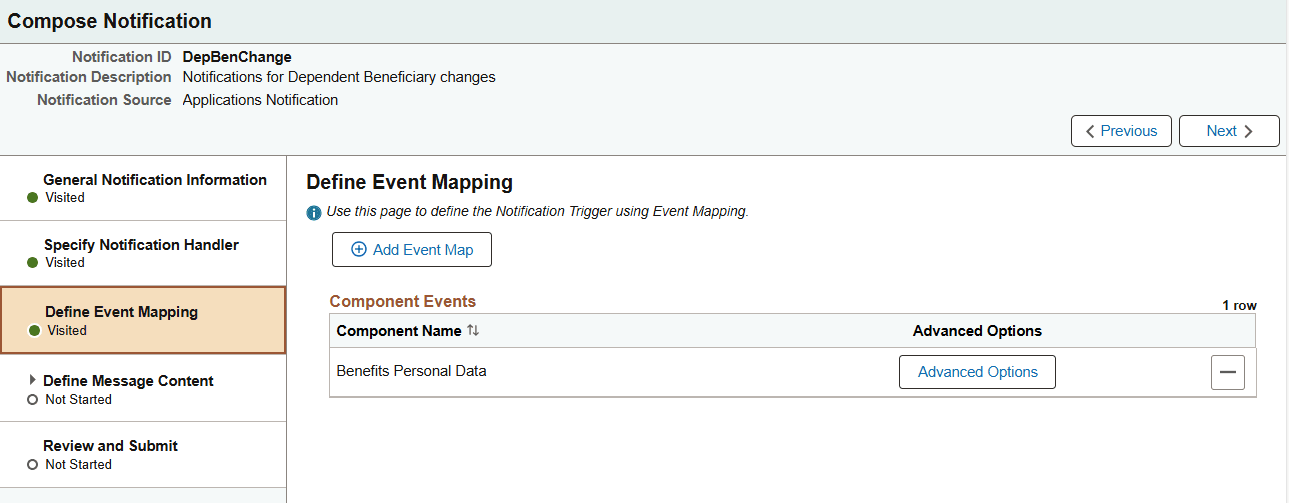This screenshot has width=1289, height=503.
Task: Open the Specify Notification Handler step
Action: pyautogui.click(x=141, y=245)
